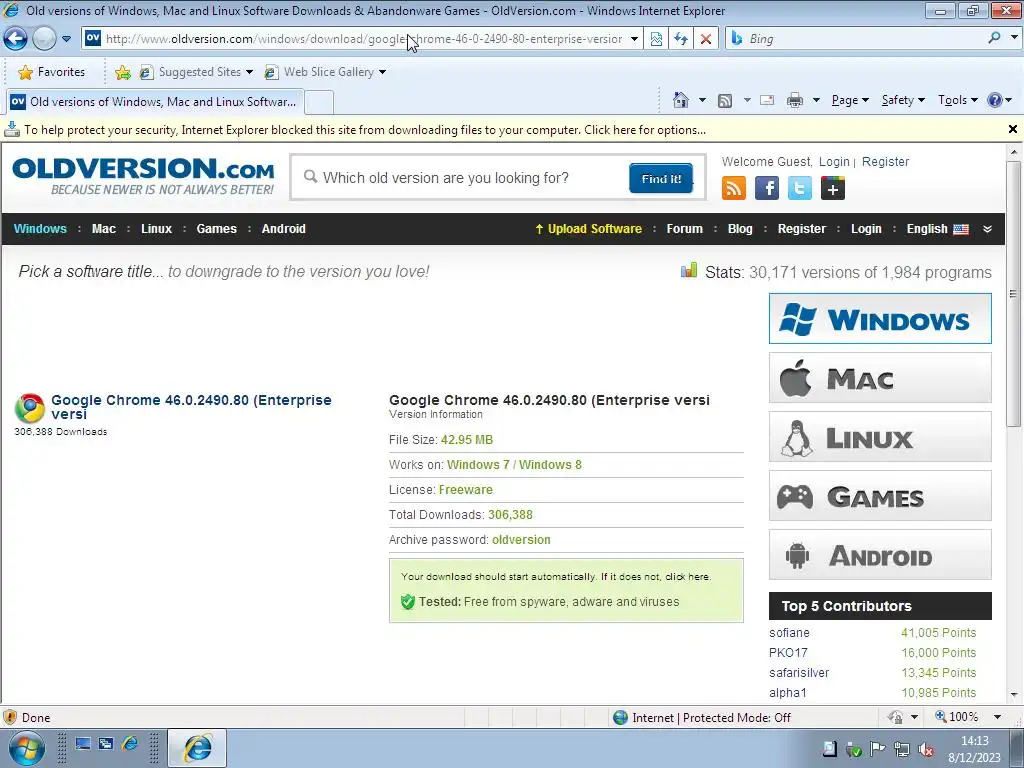Select Windows in the navigation bar
This screenshot has width=1024, height=768.
click(x=40, y=229)
